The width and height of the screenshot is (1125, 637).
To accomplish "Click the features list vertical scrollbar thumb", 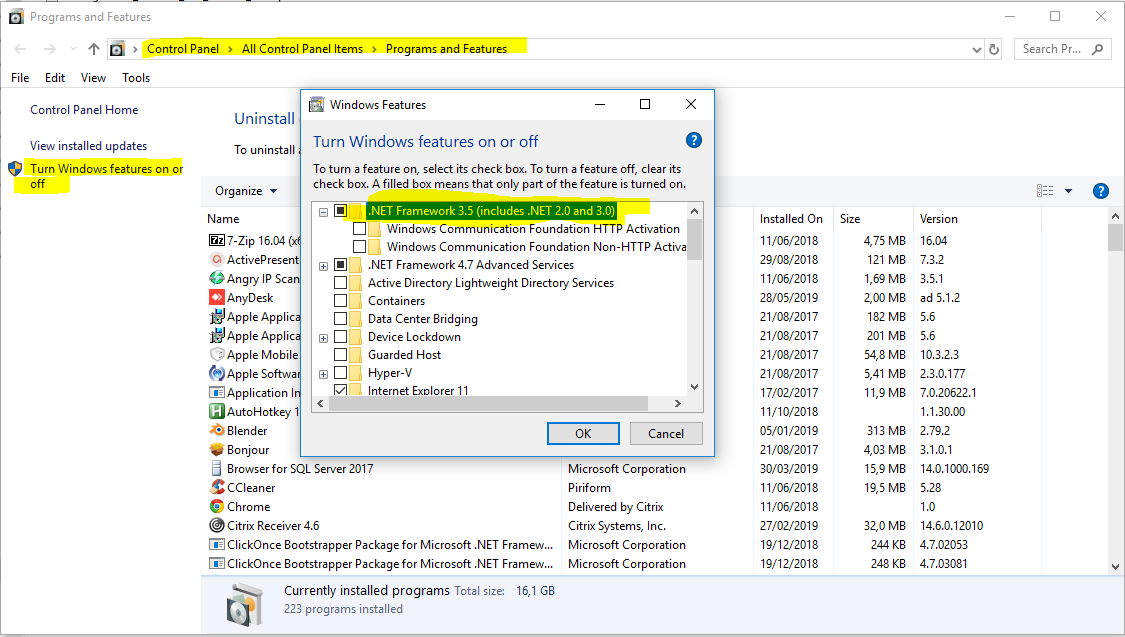I will pos(694,239).
